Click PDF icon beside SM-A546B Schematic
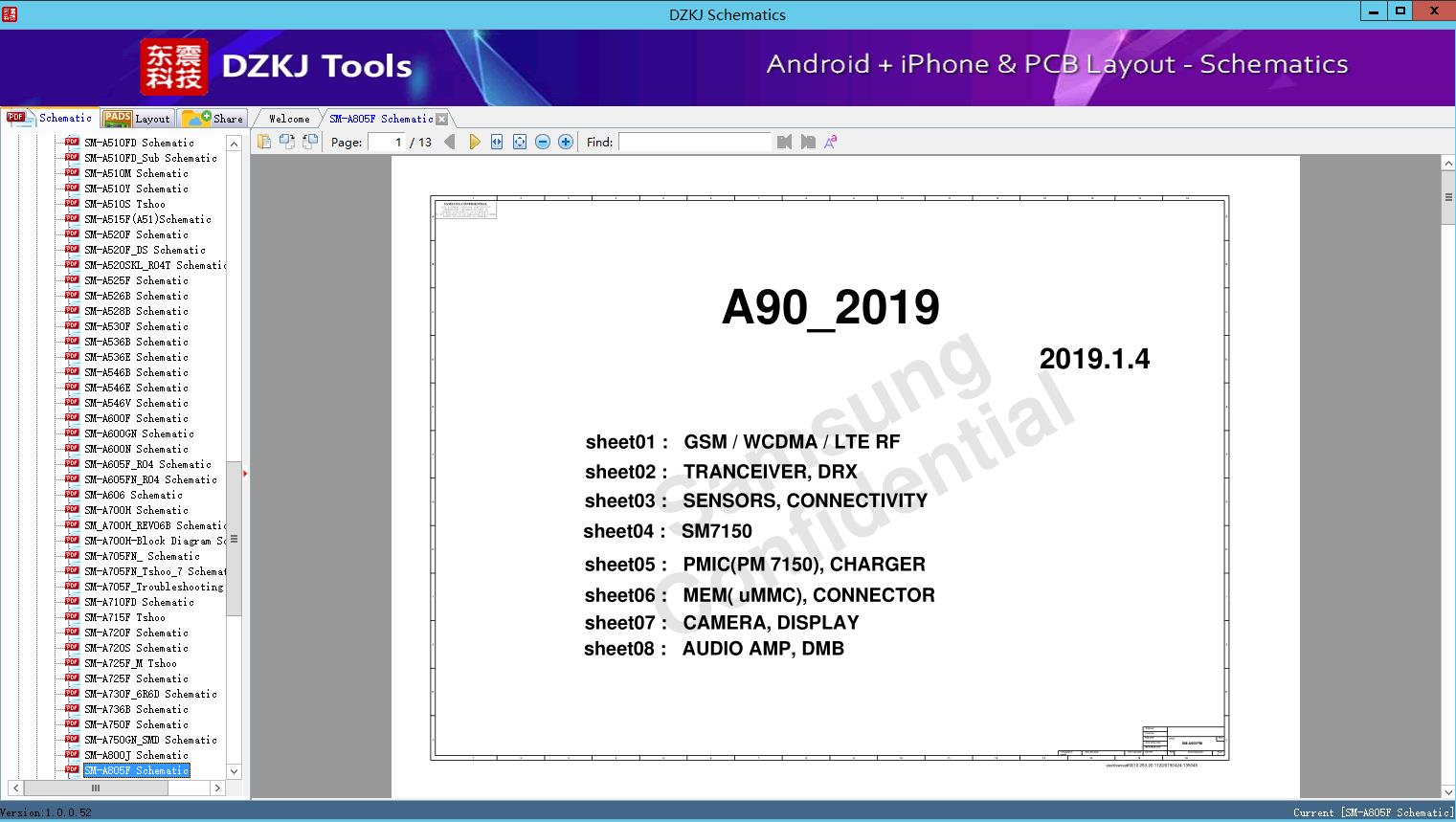 pos(72,371)
